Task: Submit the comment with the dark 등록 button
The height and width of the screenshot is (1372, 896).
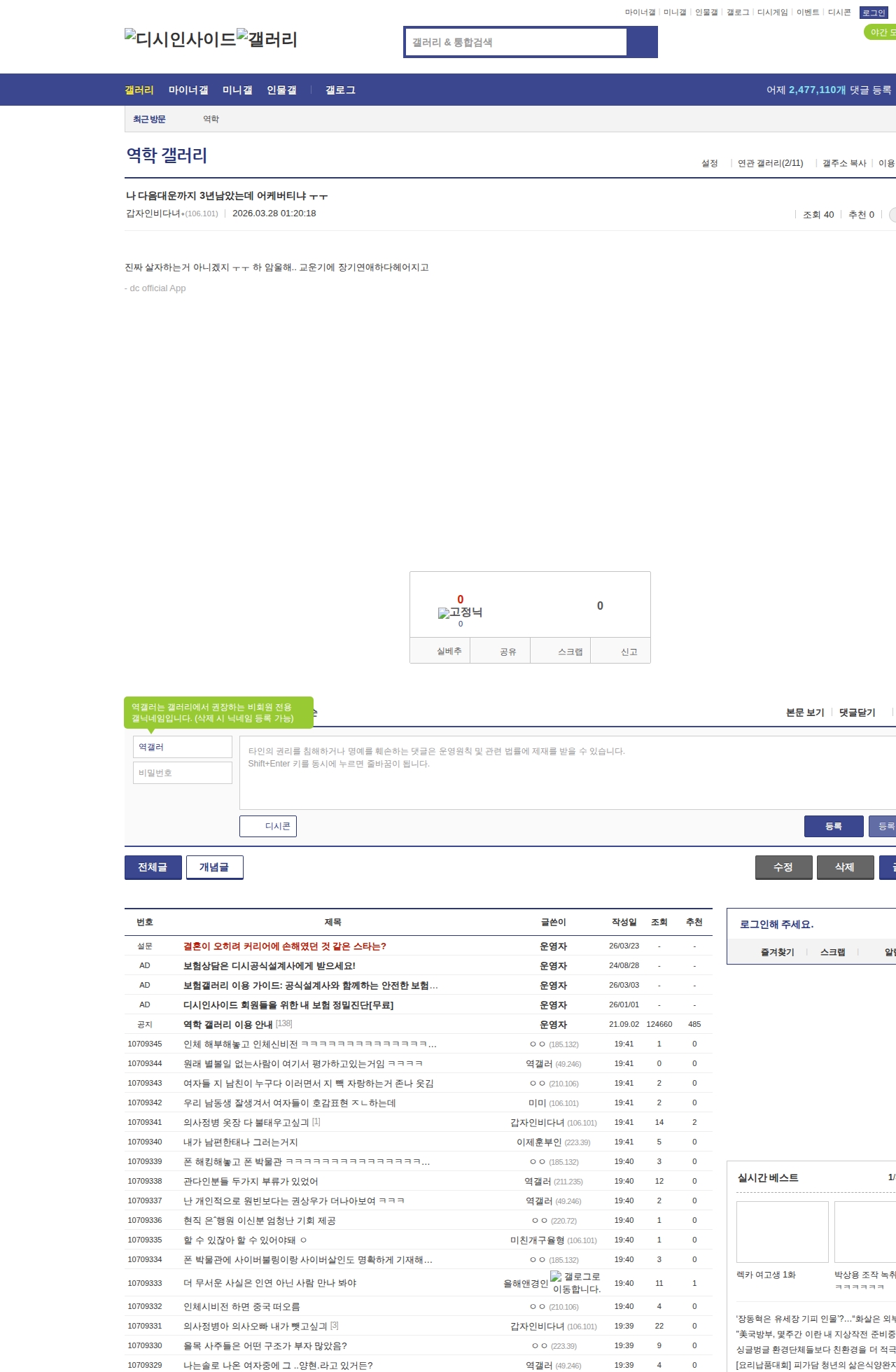Action: 834,826
